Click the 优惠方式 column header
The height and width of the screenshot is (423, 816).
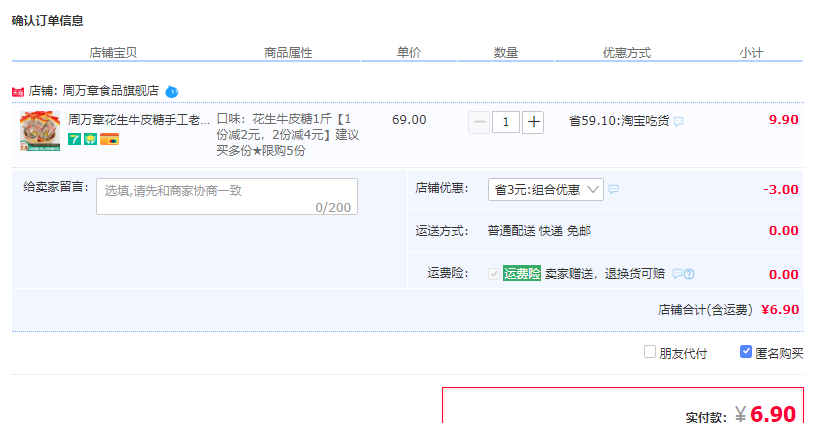[627, 53]
